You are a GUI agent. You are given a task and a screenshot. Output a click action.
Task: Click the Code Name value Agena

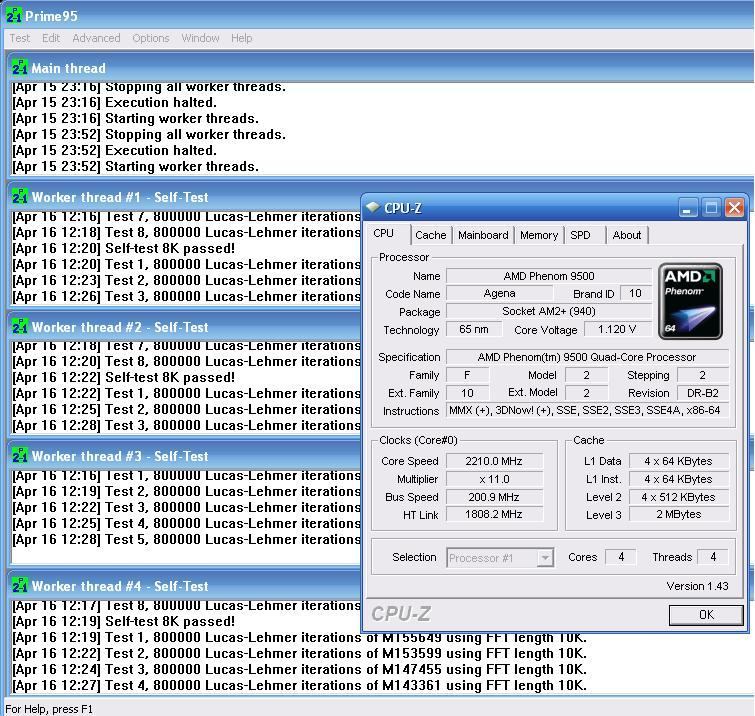click(499, 293)
